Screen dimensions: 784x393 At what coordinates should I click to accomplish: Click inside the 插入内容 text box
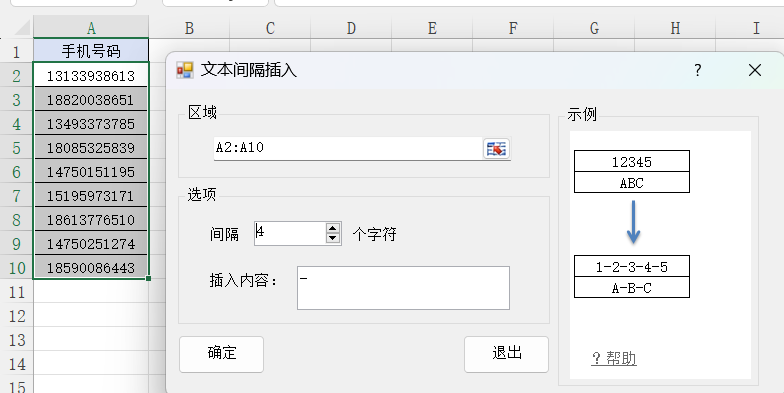(x=403, y=288)
